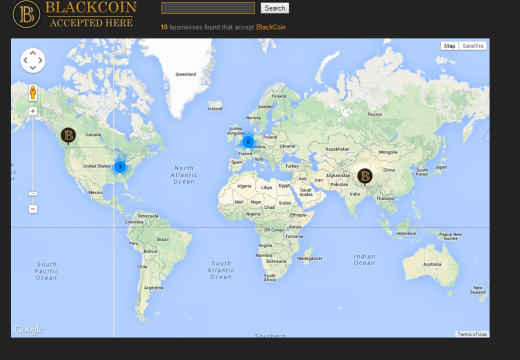Click the Iceland label on the map
This screenshot has width=520, height=360.
tap(215, 109)
